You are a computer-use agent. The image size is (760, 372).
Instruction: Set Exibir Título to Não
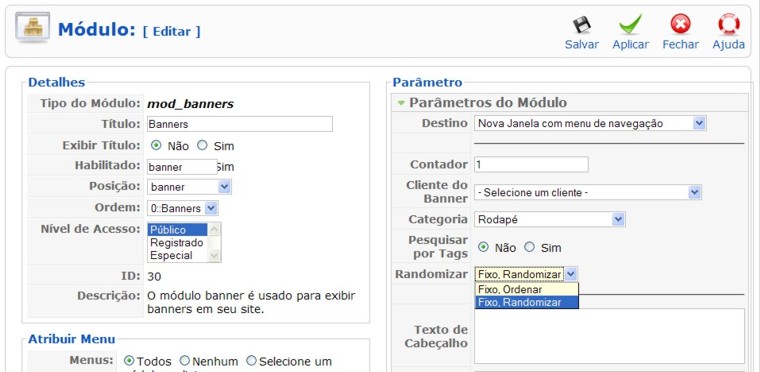pyautogui.click(x=156, y=145)
